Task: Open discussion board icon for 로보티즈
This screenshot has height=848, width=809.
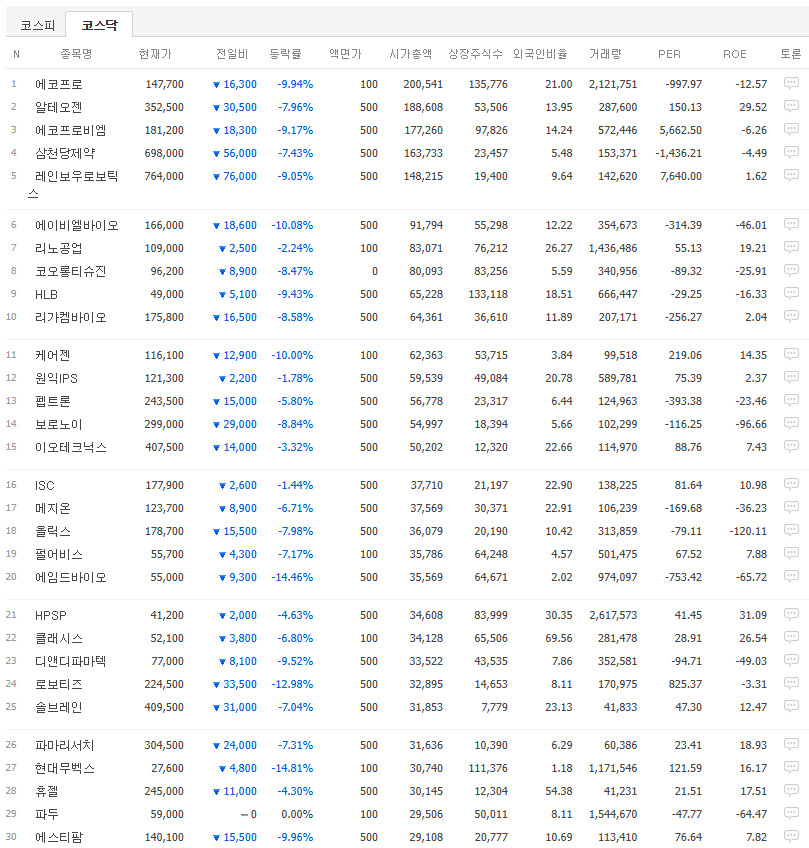Action: pyautogui.click(x=791, y=683)
